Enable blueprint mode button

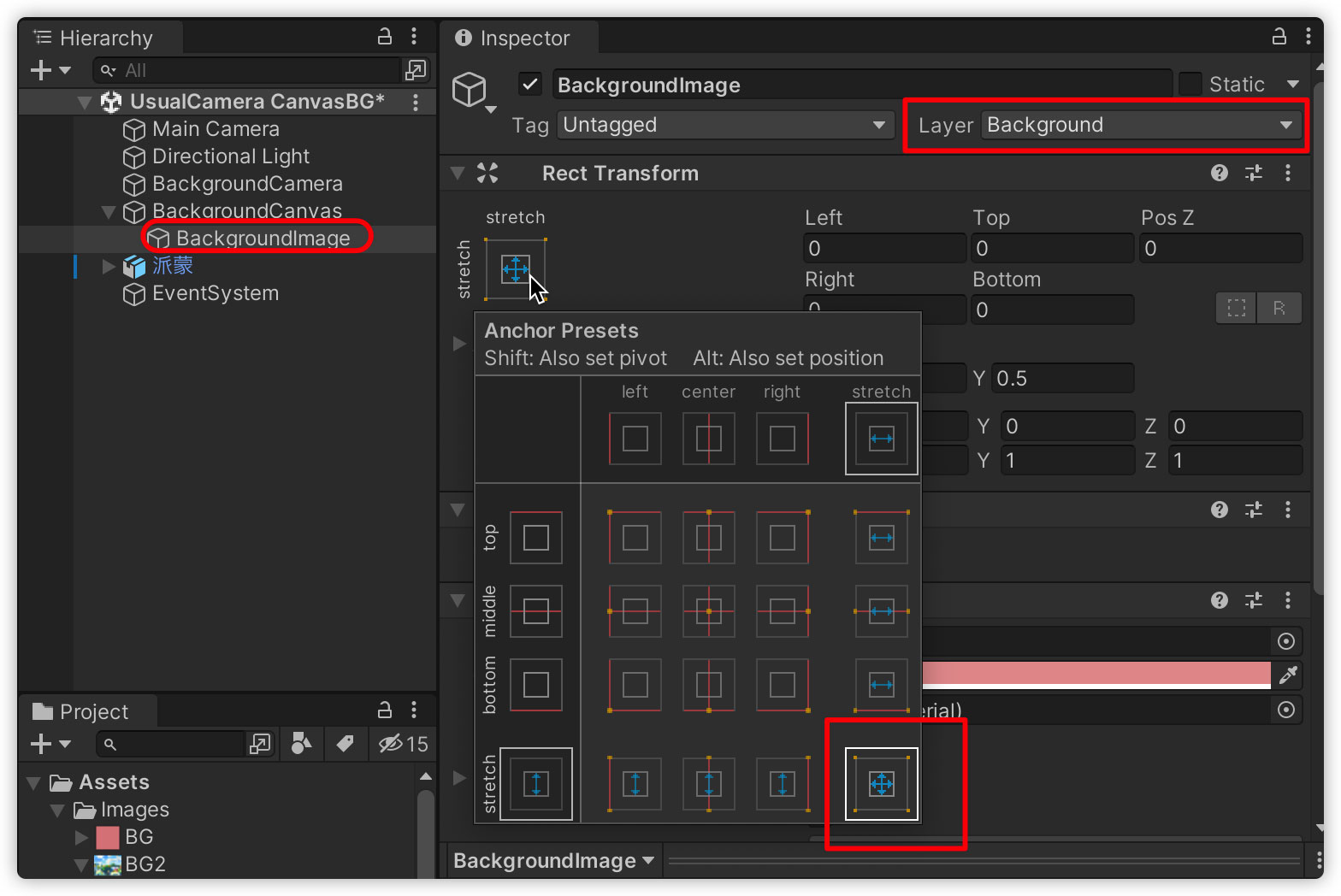coord(1236,308)
